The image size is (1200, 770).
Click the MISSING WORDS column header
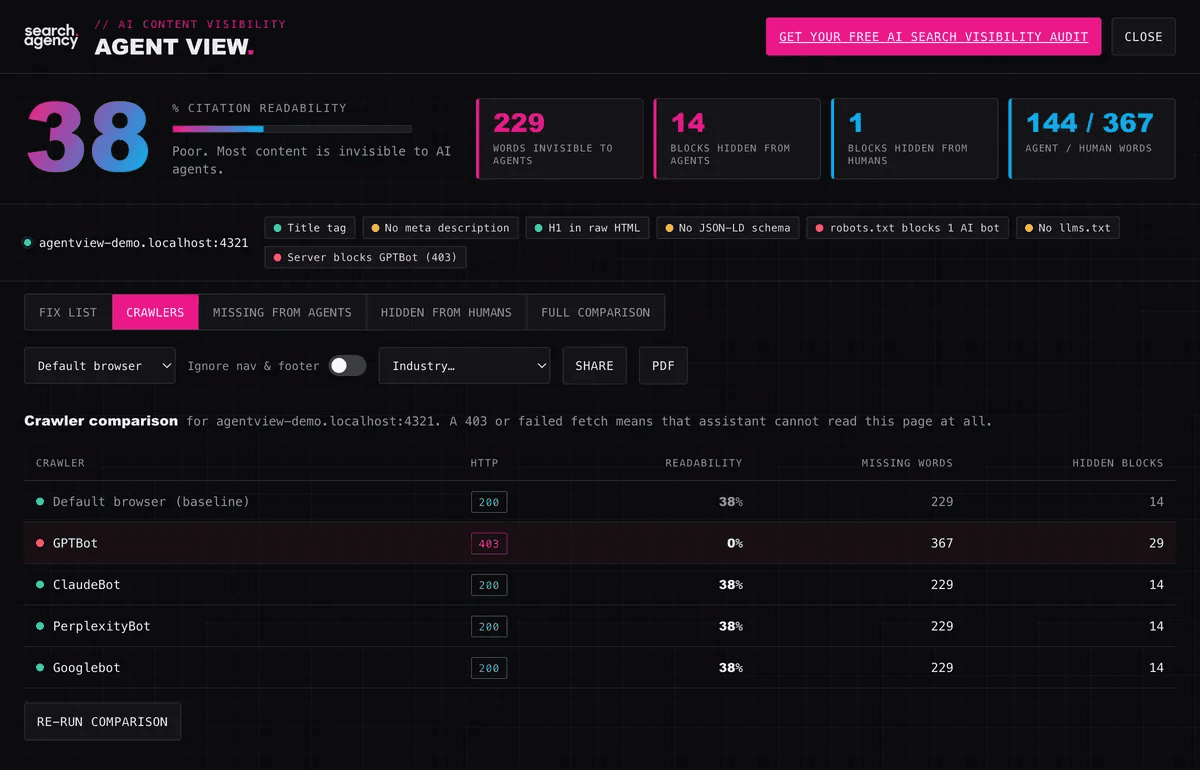point(907,463)
